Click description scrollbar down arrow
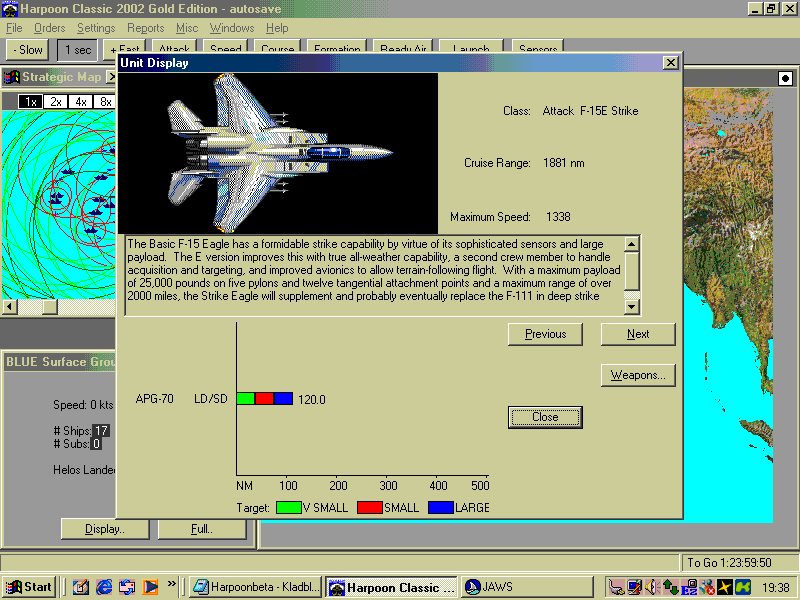Screen dimensions: 800x600 [x=632, y=307]
